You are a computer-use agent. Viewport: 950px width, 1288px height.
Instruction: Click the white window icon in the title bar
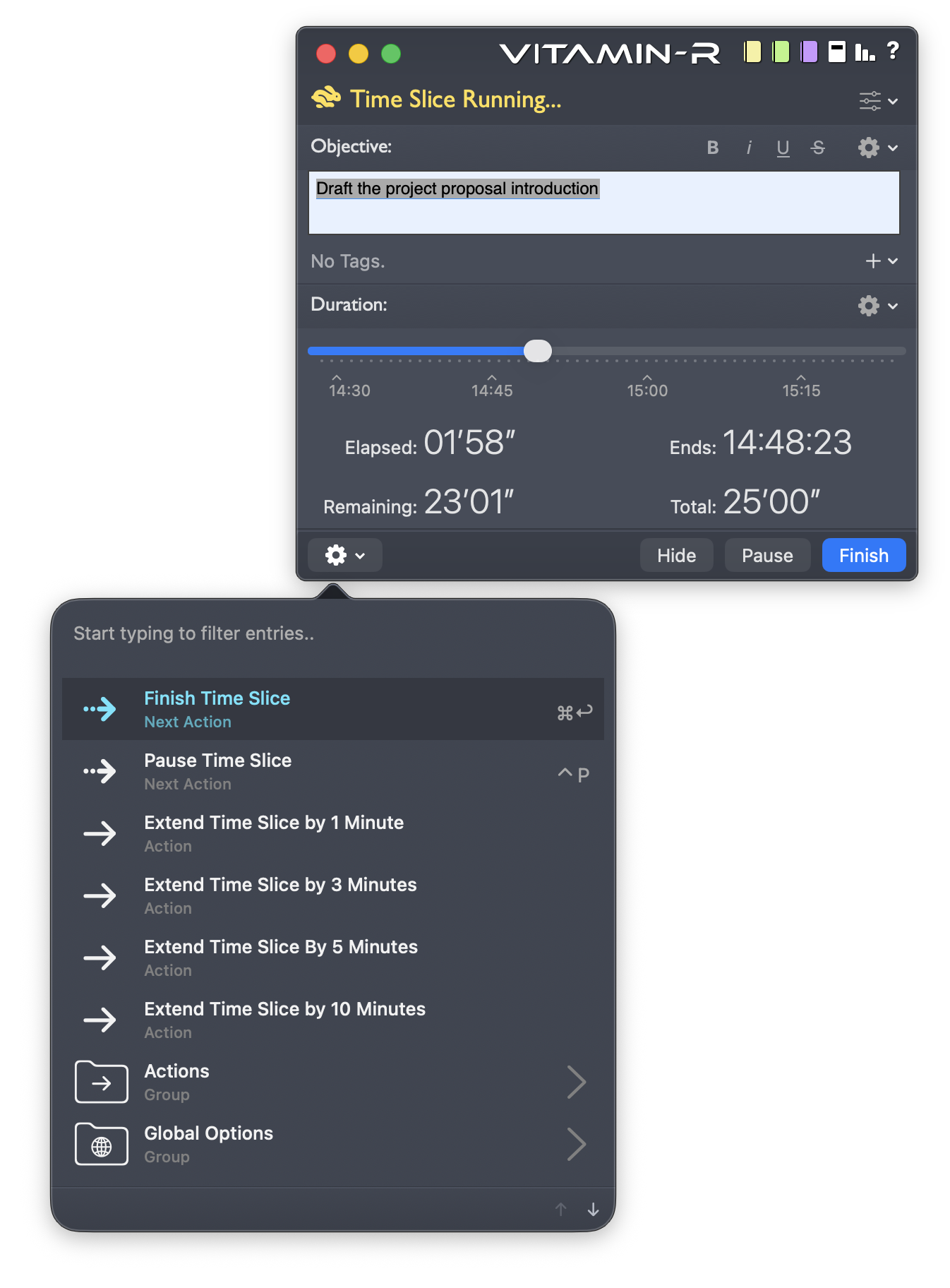point(837,52)
